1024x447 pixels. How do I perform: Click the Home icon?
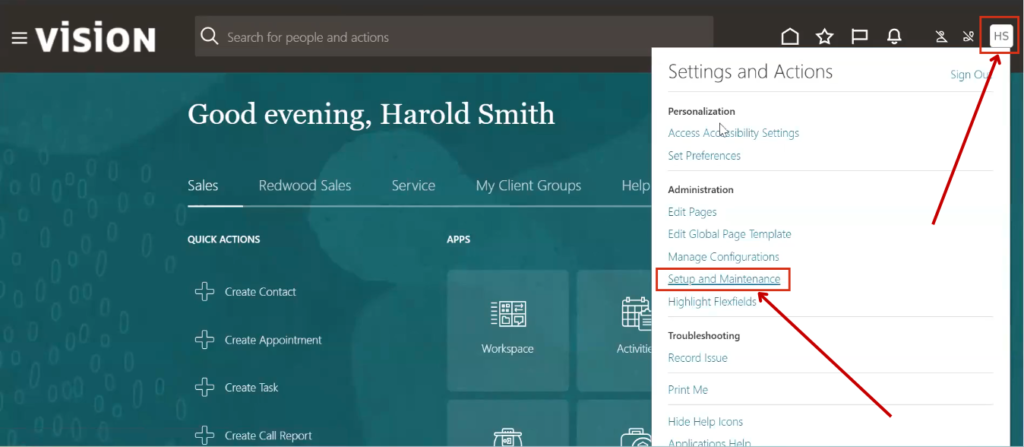[790, 37]
